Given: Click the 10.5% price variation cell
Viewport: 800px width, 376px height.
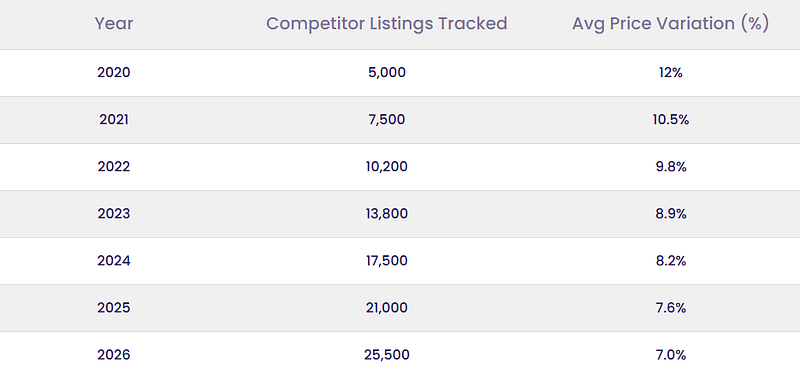Looking at the screenshot, I should 670,119.
